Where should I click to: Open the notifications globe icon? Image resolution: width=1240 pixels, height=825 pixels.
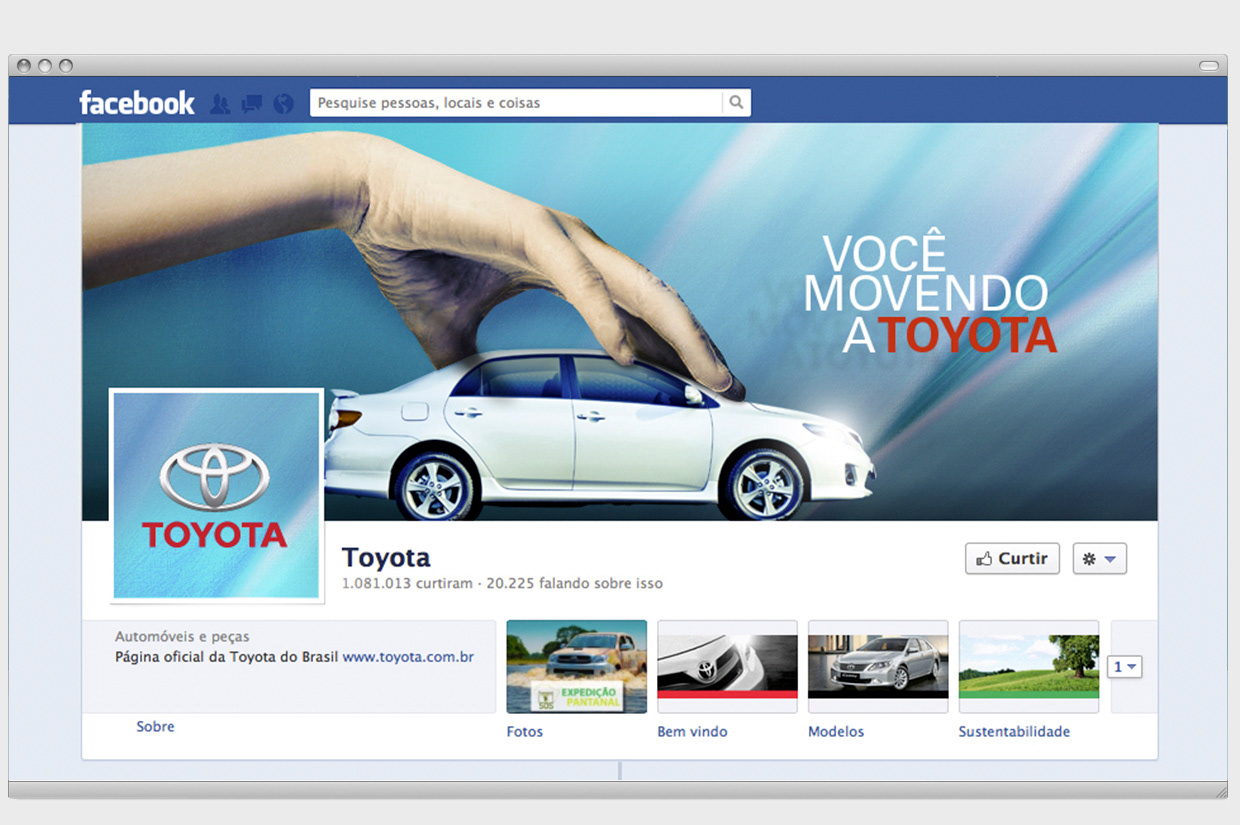coord(284,103)
